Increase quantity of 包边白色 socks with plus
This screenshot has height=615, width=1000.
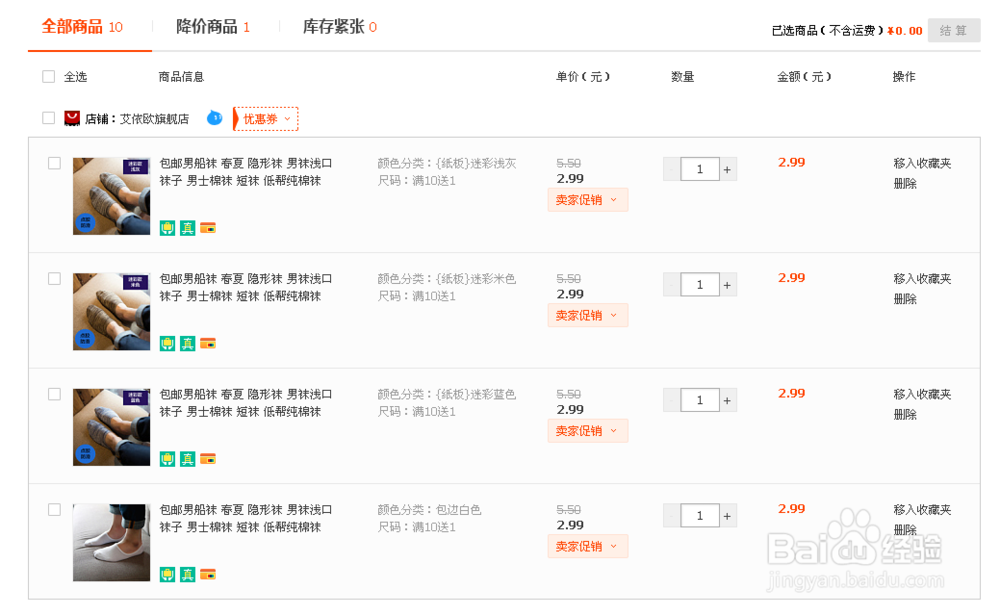(727, 517)
